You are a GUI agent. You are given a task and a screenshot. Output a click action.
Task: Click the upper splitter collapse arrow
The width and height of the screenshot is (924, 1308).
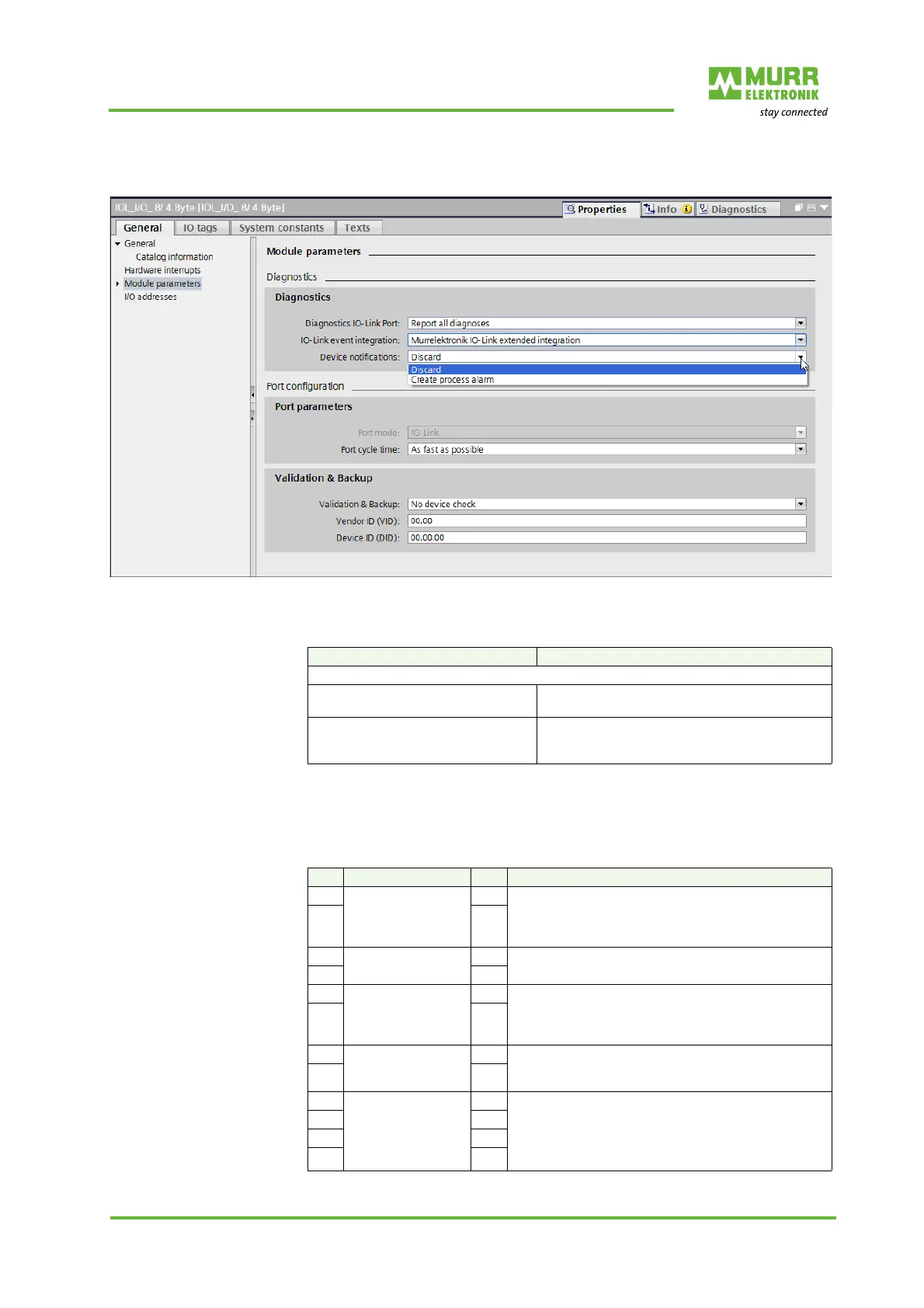tap(252, 395)
